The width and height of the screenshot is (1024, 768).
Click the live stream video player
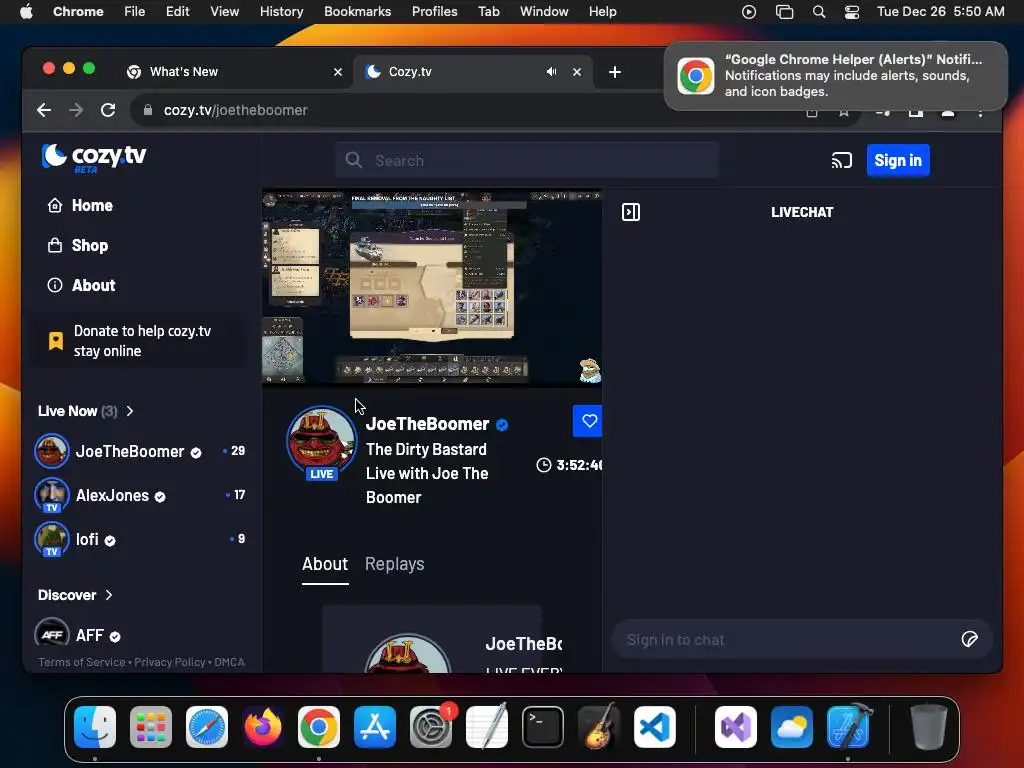pos(432,287)
